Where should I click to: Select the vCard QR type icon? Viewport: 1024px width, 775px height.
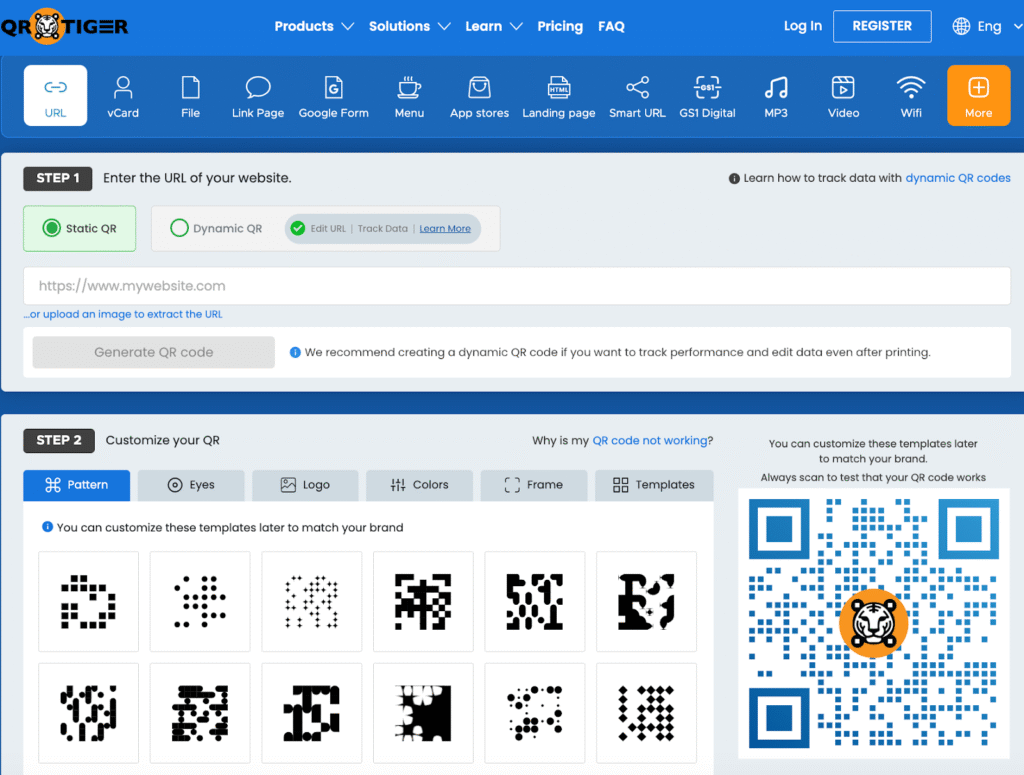[123, 96]
